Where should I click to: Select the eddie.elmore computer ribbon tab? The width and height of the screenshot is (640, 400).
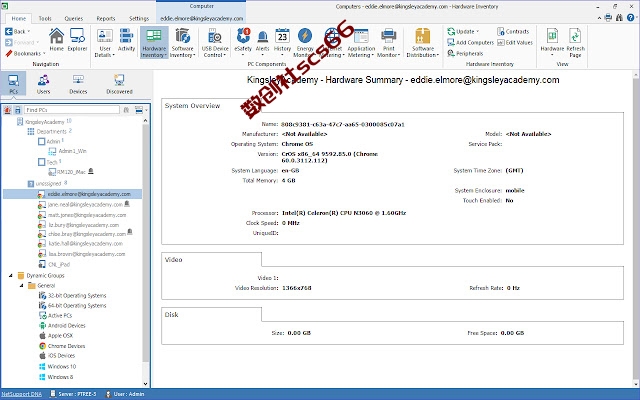coord(201,19)
